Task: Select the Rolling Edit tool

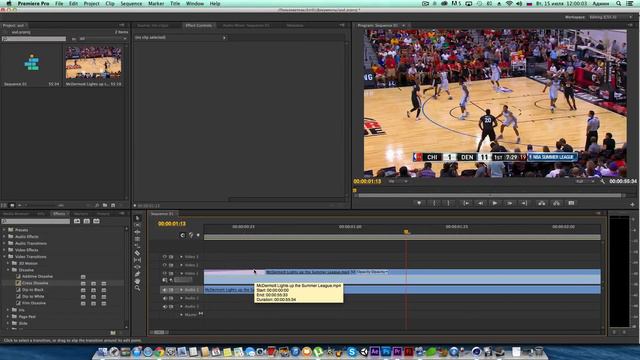Action: coord(138,239)
